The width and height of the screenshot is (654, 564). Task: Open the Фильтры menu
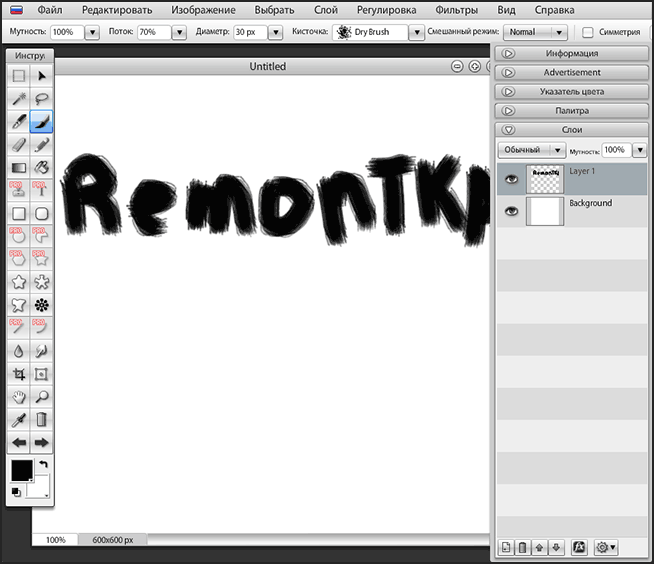coord(457,10)
